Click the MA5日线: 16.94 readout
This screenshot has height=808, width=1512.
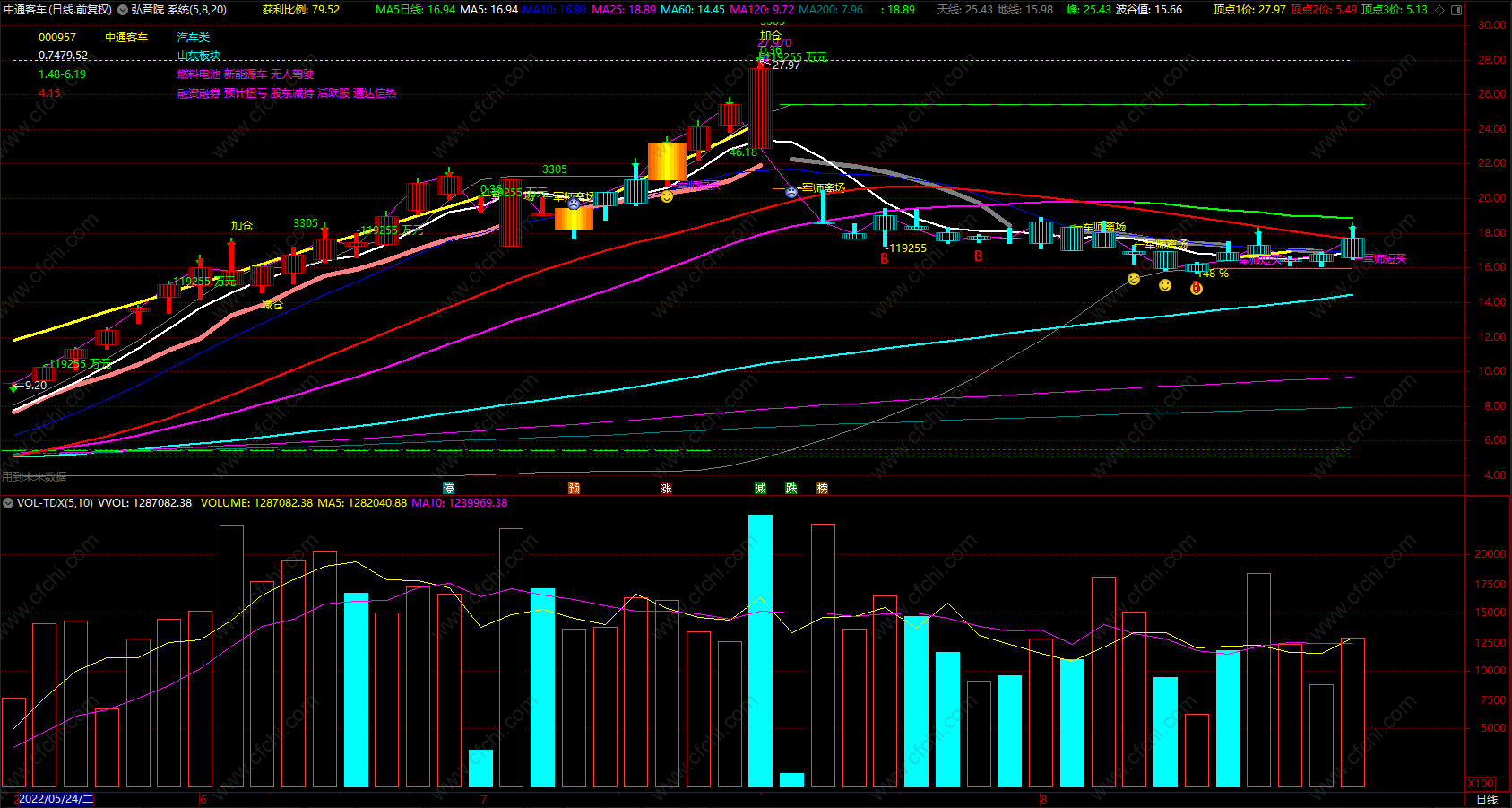coord(415,10)
